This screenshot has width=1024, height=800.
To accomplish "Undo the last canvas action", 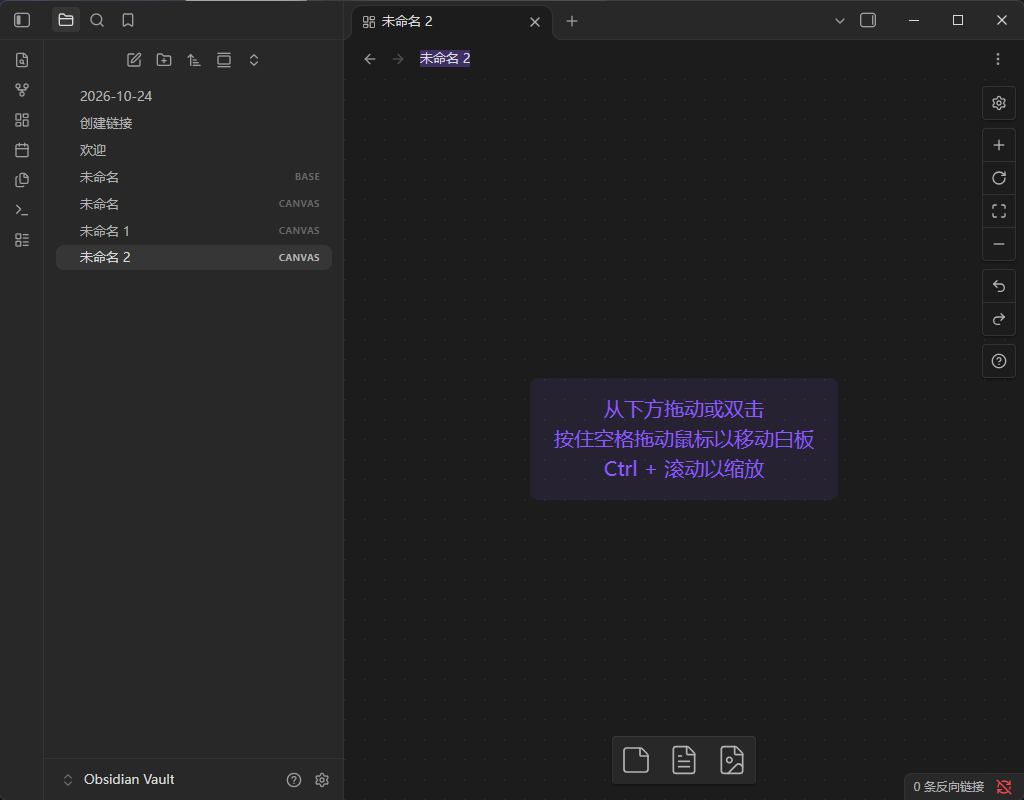I will point(999,286).
